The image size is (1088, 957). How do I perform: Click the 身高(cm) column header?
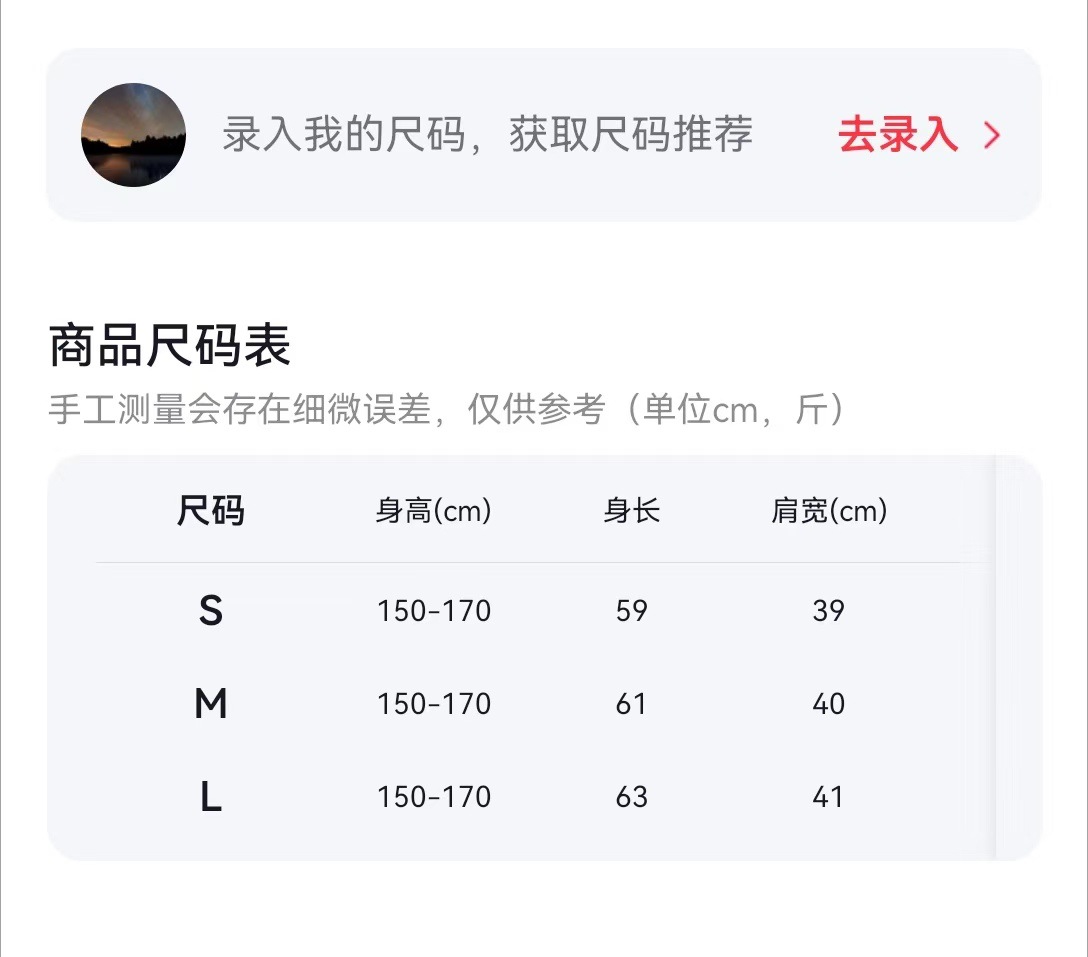(433, 511)
